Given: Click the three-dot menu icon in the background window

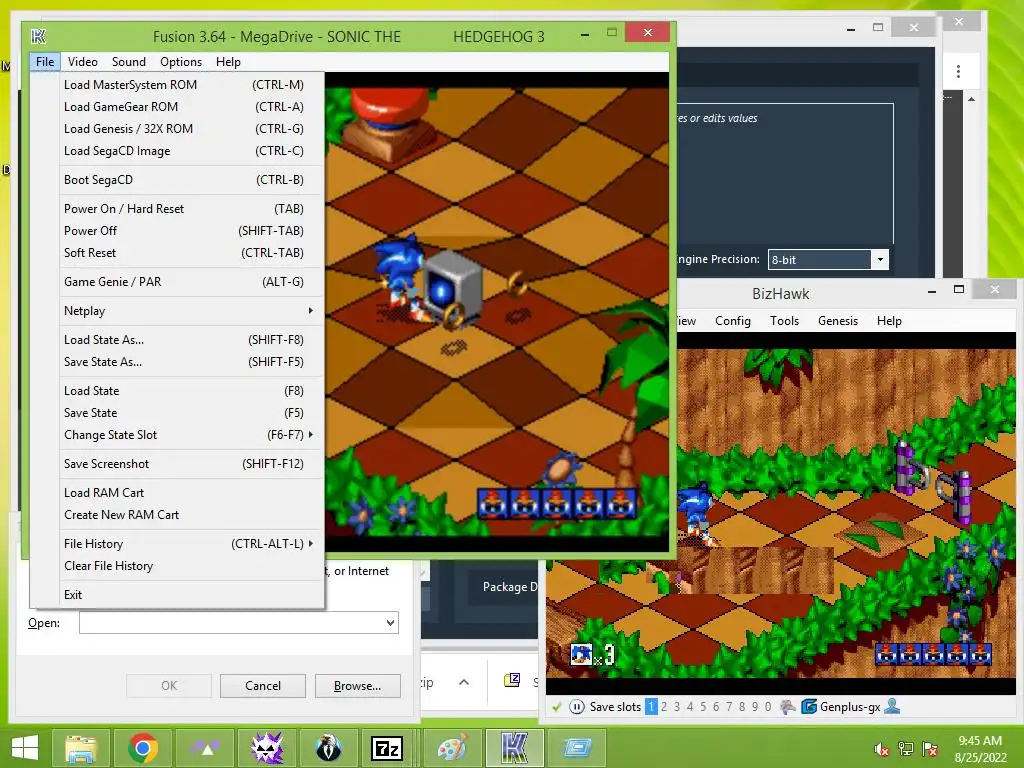Looking at the screenshot, I should coord(958,71).
